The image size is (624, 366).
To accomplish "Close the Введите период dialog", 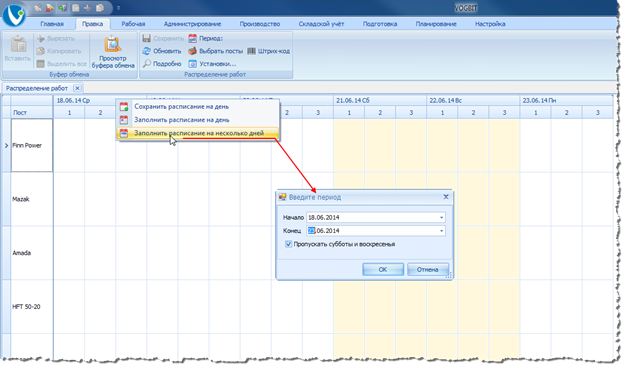I will [x=446, y=197].
